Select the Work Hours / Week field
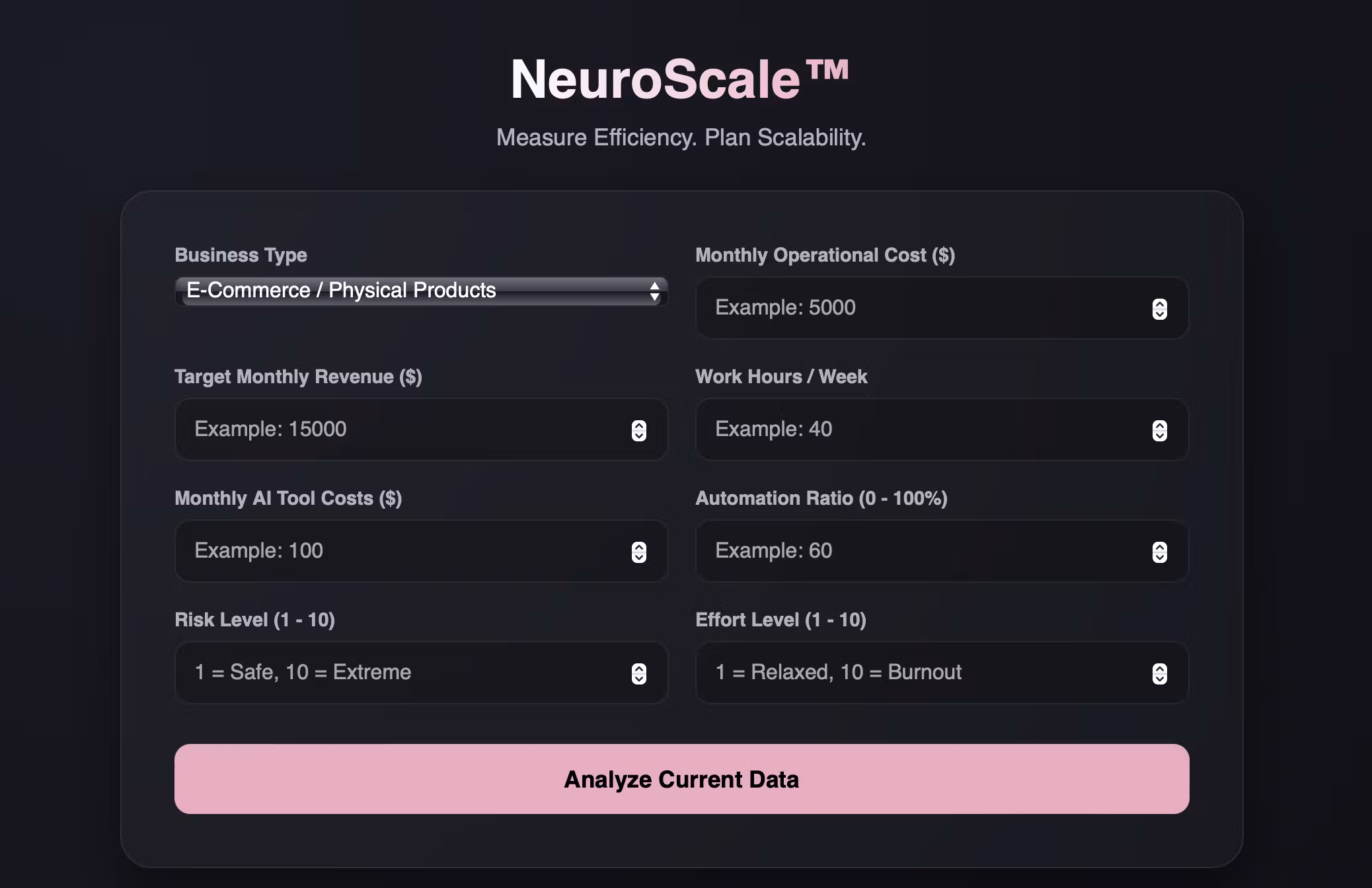The height and width of the screenshot is (888, 1372). pyautogui.click(x=942, y=429)
